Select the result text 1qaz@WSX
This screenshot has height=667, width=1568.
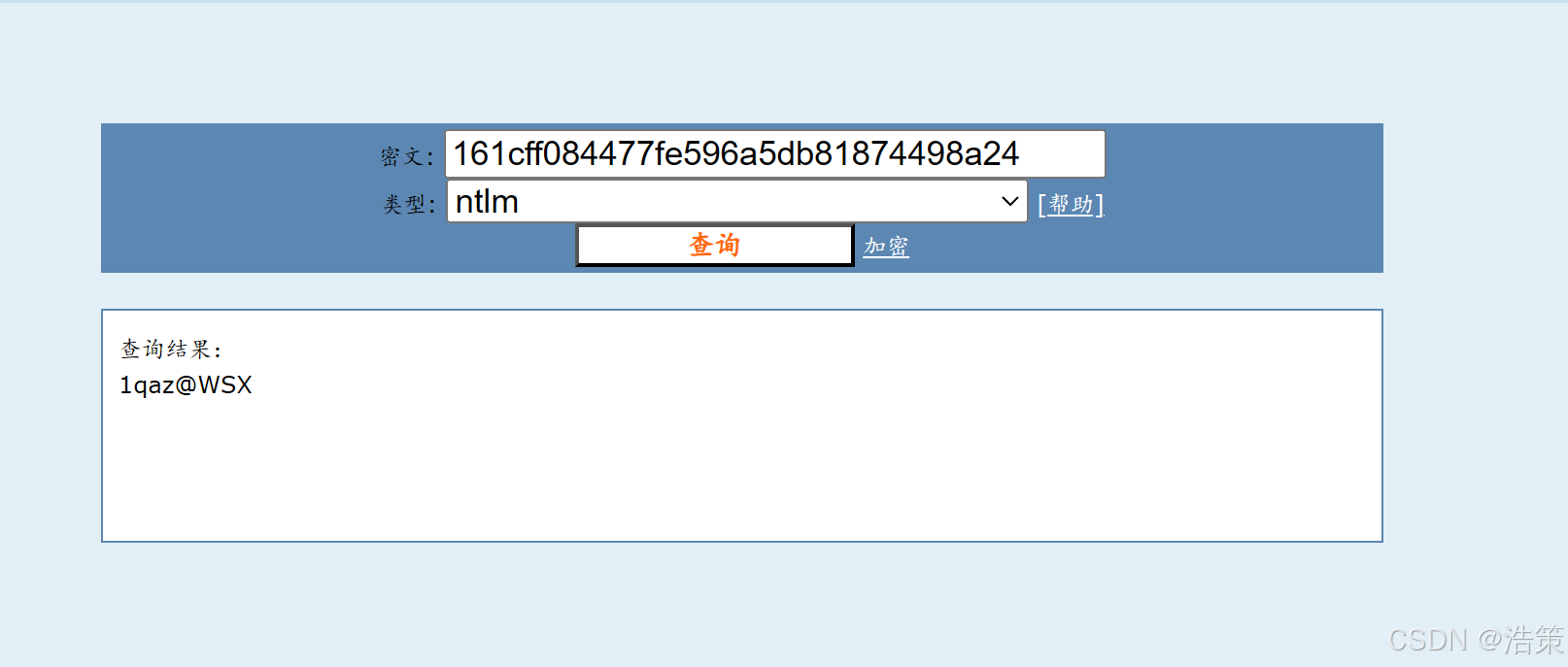(x=186, y=384)
